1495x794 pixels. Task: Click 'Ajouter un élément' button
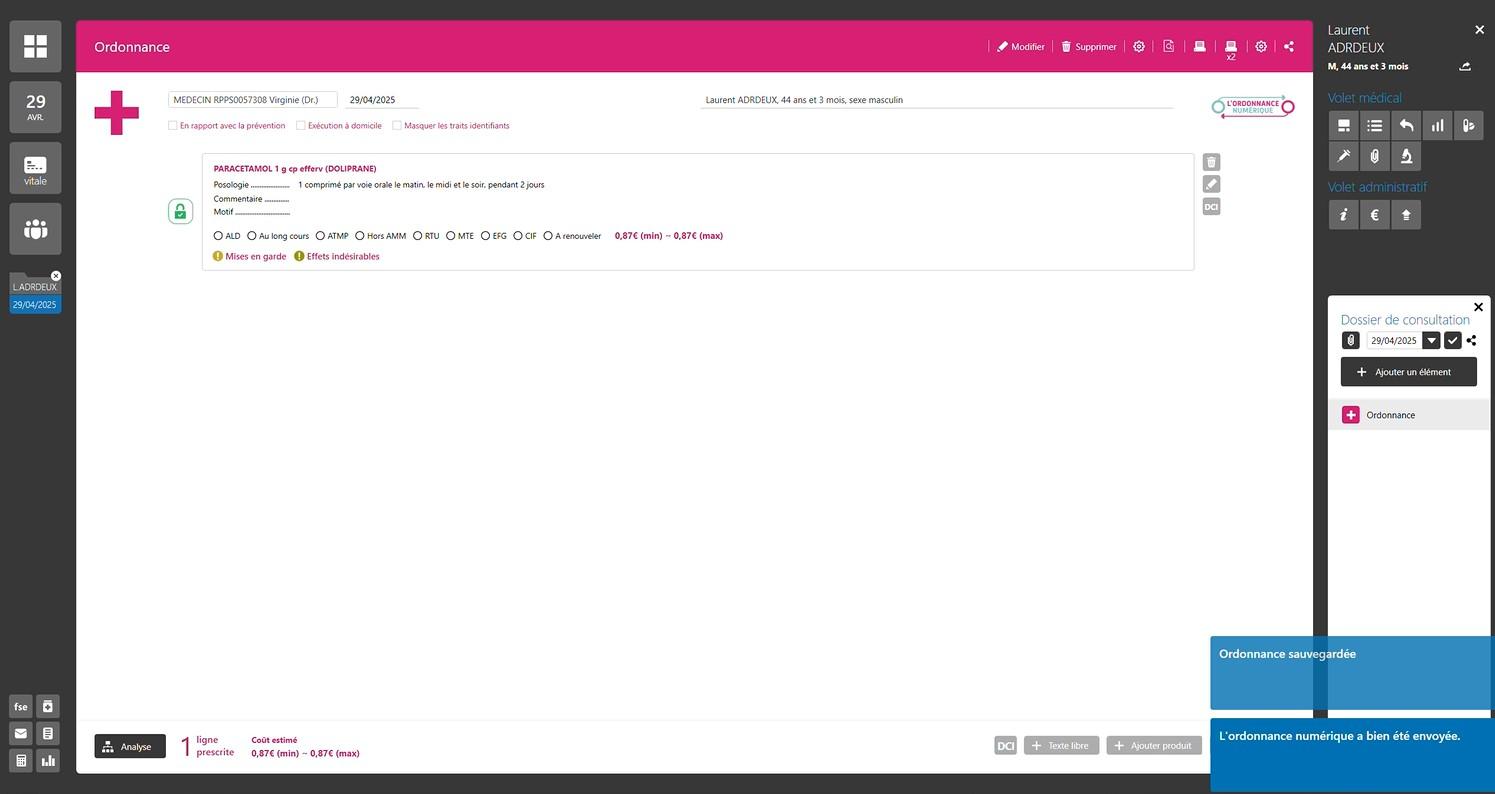(1408, 372)
